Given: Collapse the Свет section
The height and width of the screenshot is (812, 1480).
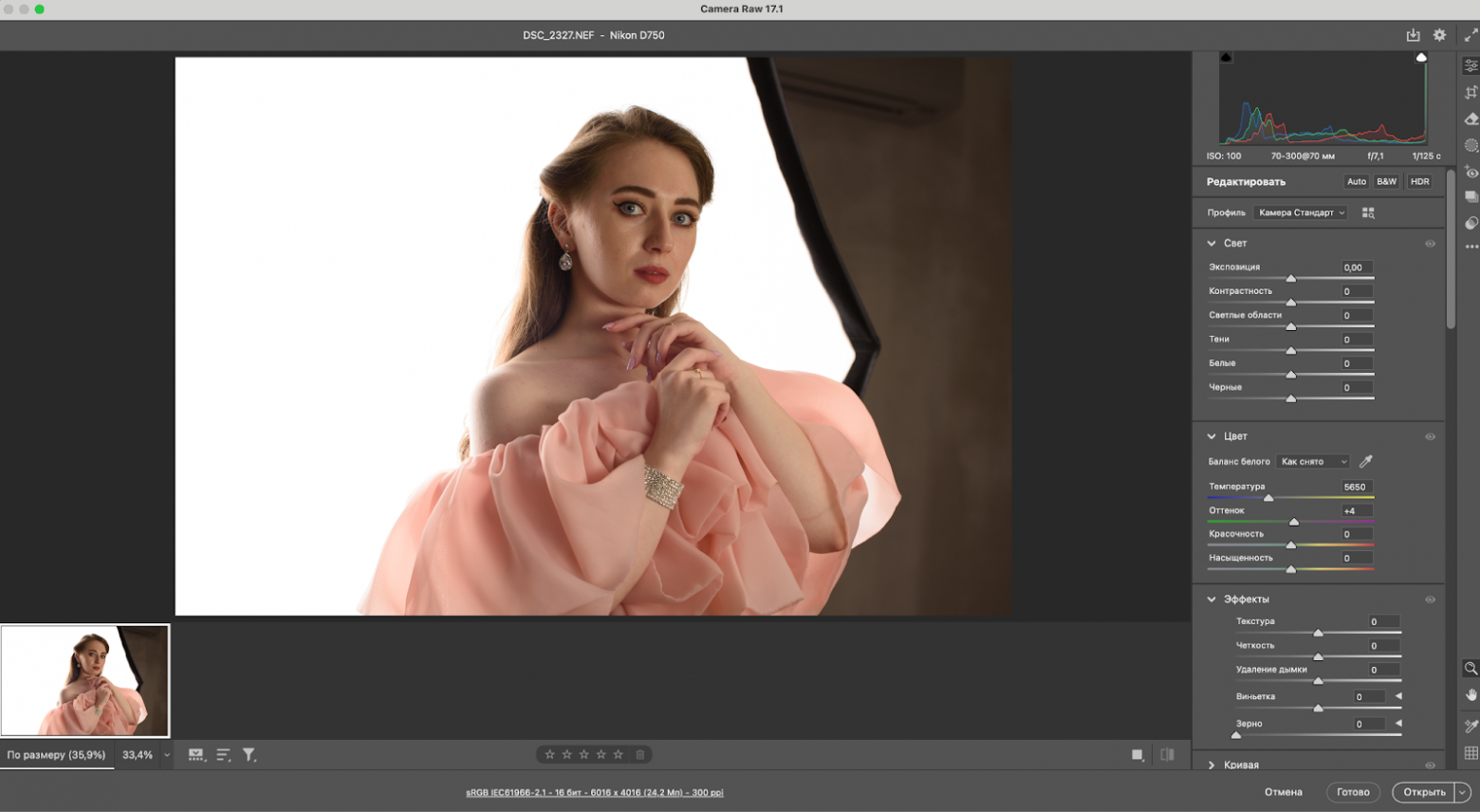Looking at the screenshot, I should 1212,244.
